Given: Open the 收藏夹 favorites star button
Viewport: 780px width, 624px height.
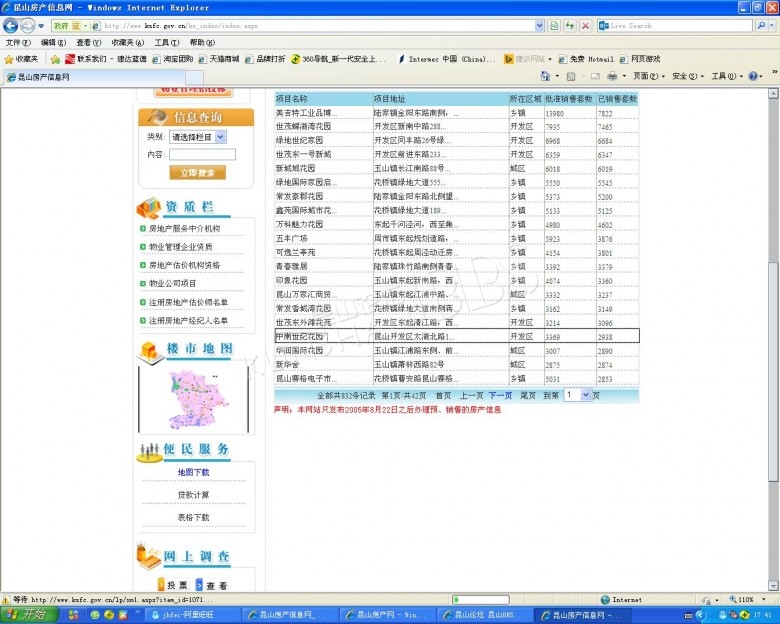Looking at the screenshot, I should point(22,59).
